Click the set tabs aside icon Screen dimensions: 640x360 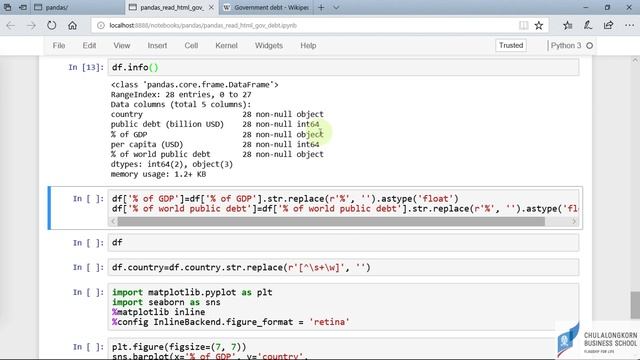coord(23,7)
